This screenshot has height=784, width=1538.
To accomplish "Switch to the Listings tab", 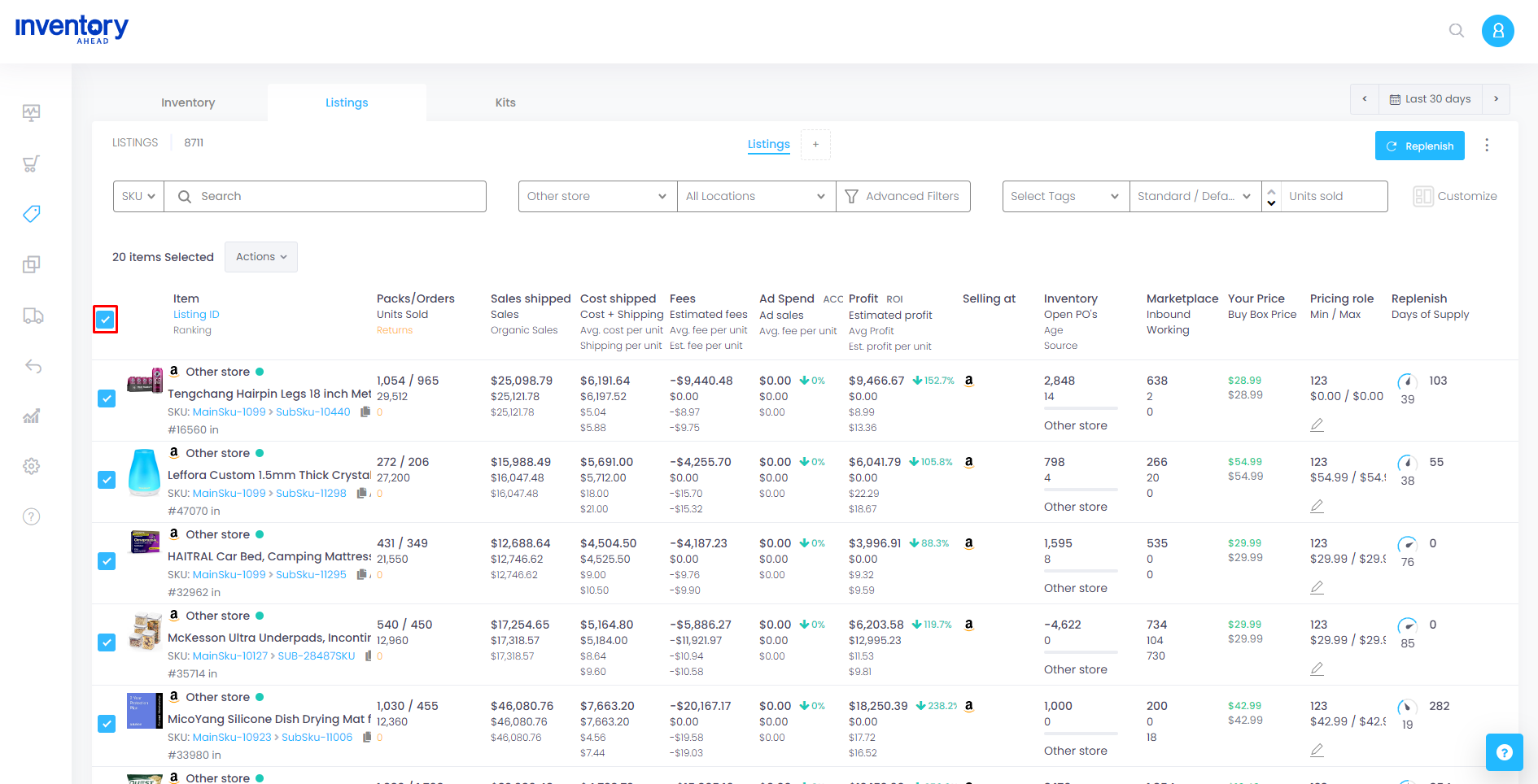I will [x=347, y=102].
